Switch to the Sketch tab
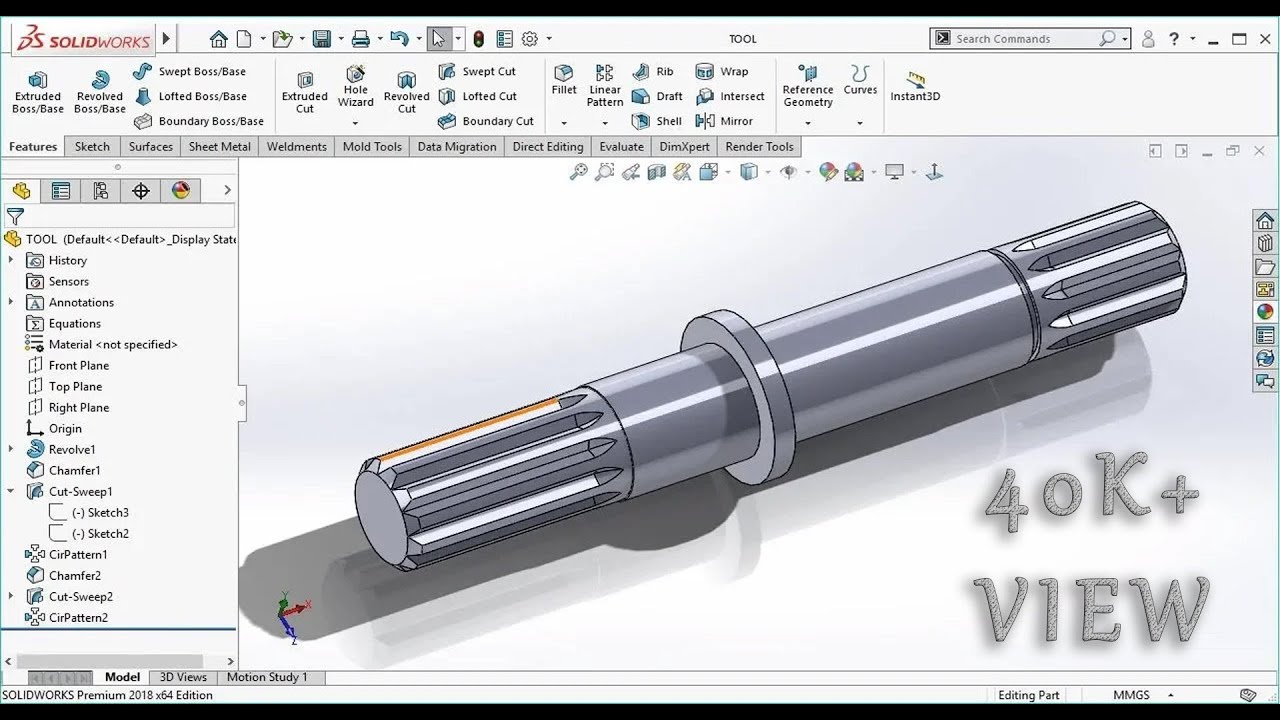Viewport: 1280px width, 720px height. 92,146
